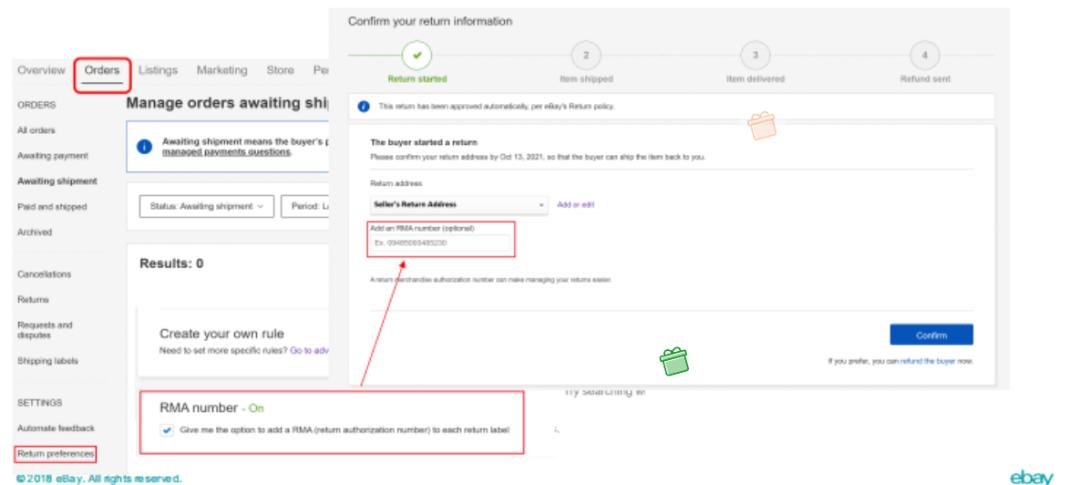Click the RMA number input field
The width and height of the screenshot is (1080, 485).
440,242
